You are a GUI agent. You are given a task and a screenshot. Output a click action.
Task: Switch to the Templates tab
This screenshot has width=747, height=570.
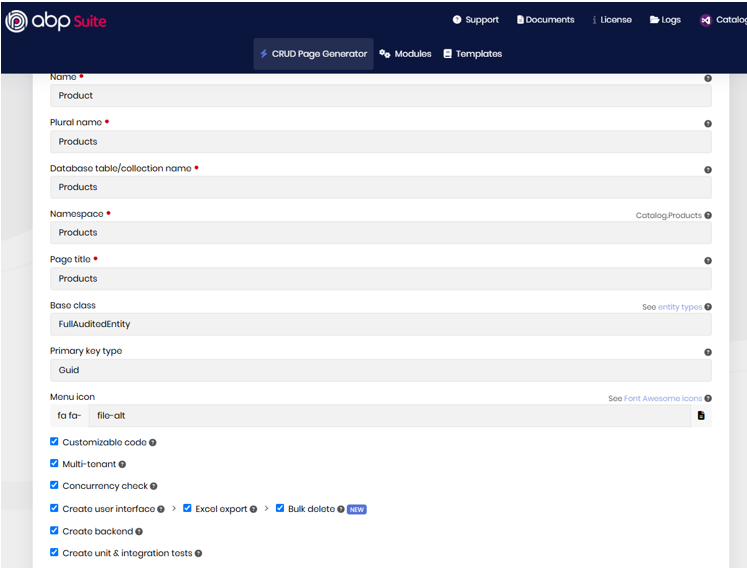(x=473, y=54)
